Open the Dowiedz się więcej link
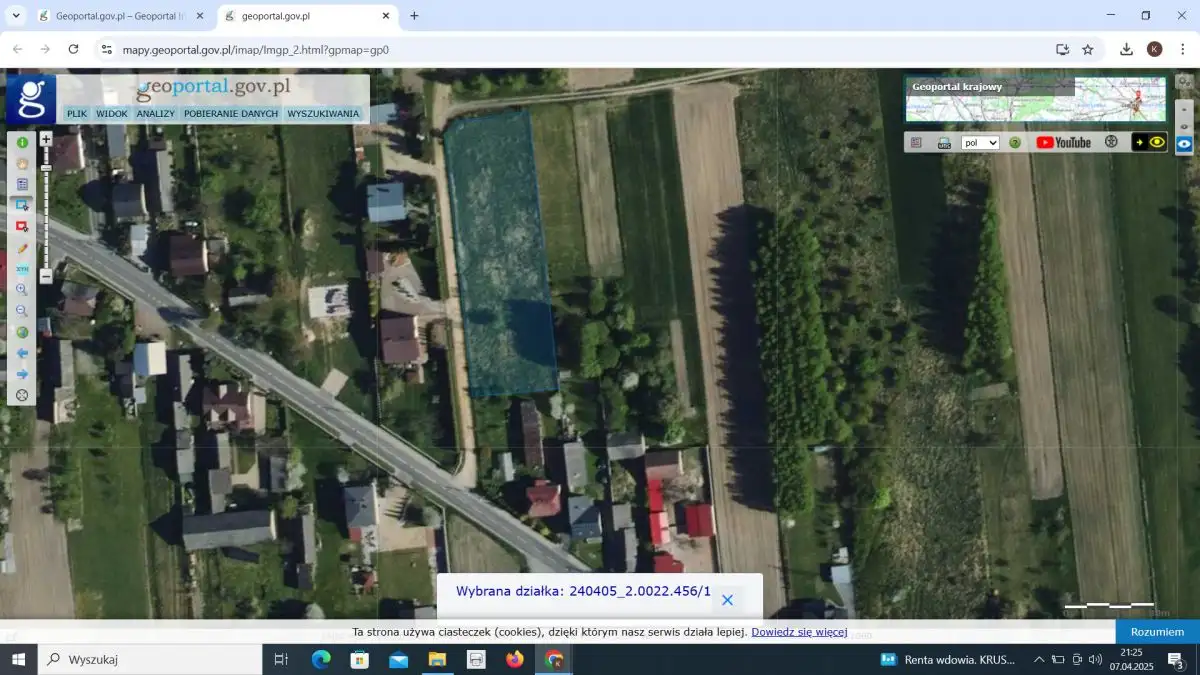 point(799,632)
